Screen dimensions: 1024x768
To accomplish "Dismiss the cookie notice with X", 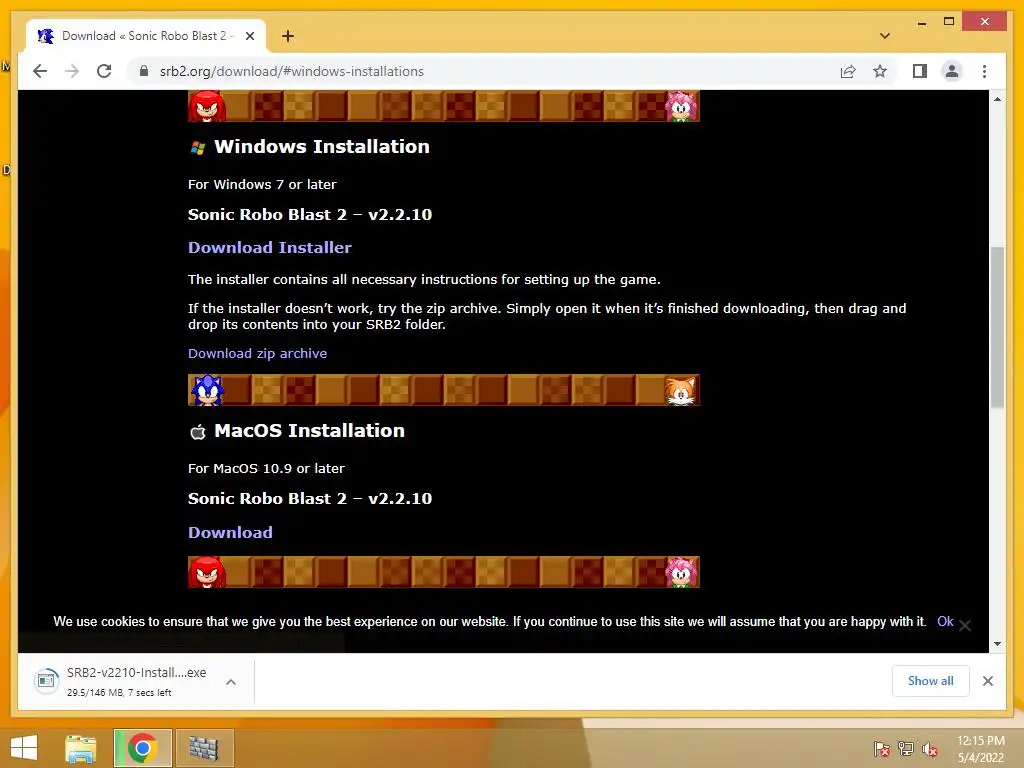I will pos(965,626).
